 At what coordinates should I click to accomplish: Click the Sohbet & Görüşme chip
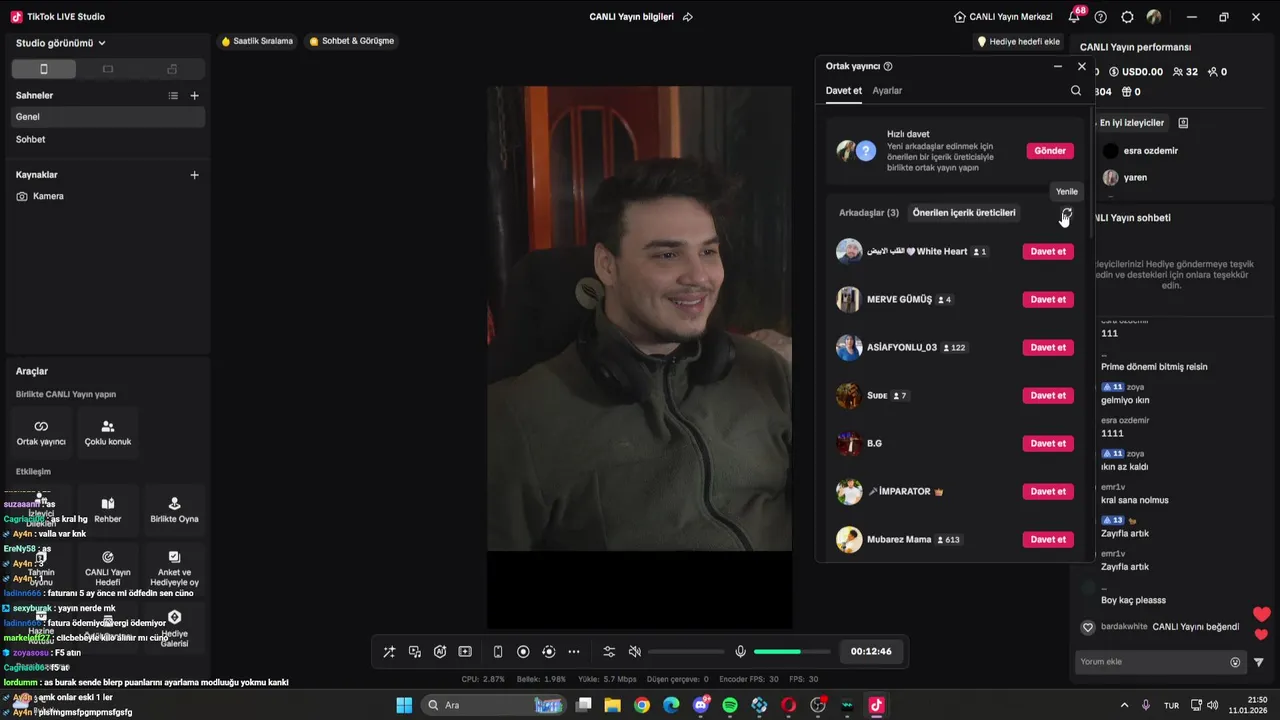[352, 41]
